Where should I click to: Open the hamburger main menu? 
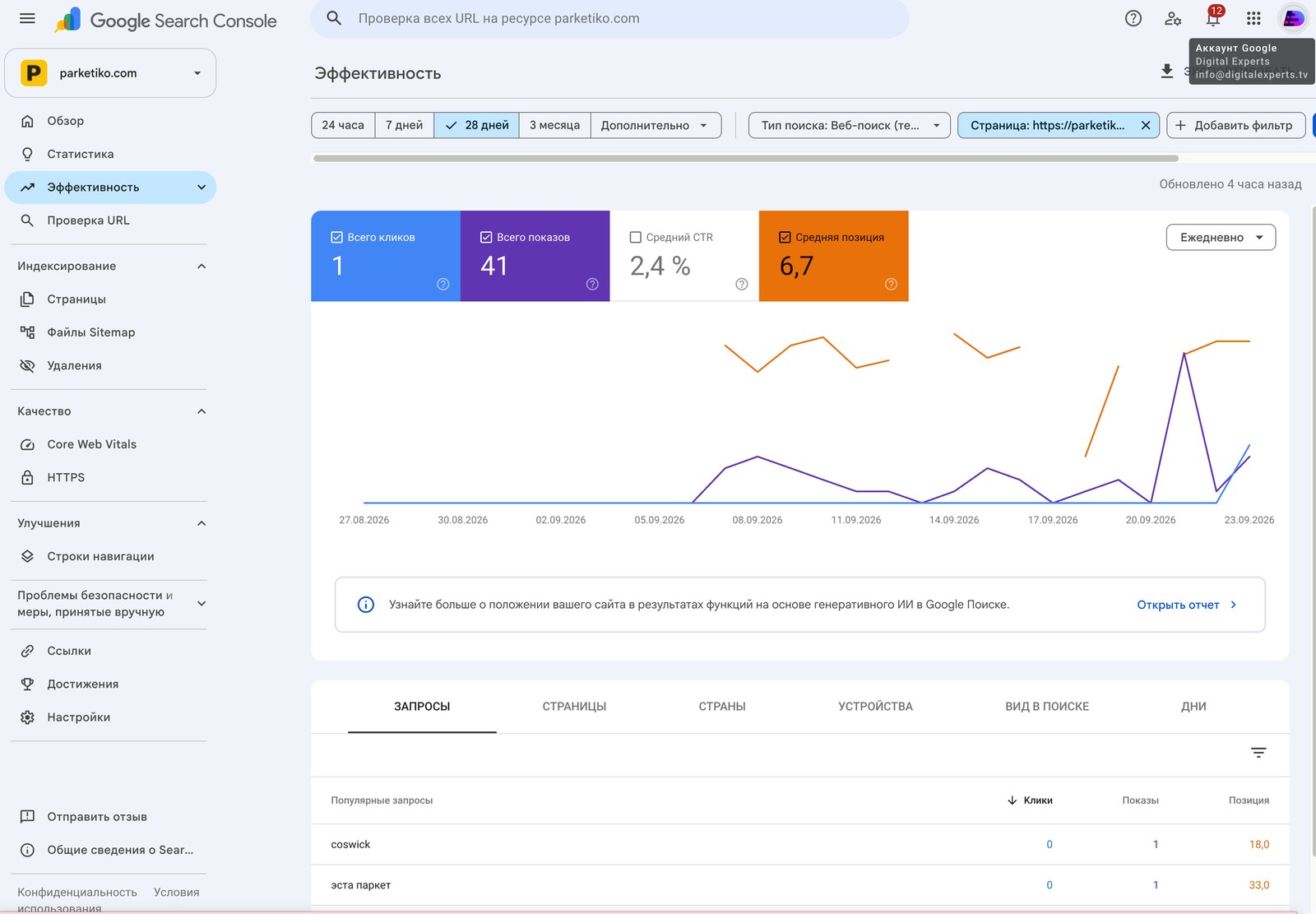pyautogui.click(x=27, y=18)
